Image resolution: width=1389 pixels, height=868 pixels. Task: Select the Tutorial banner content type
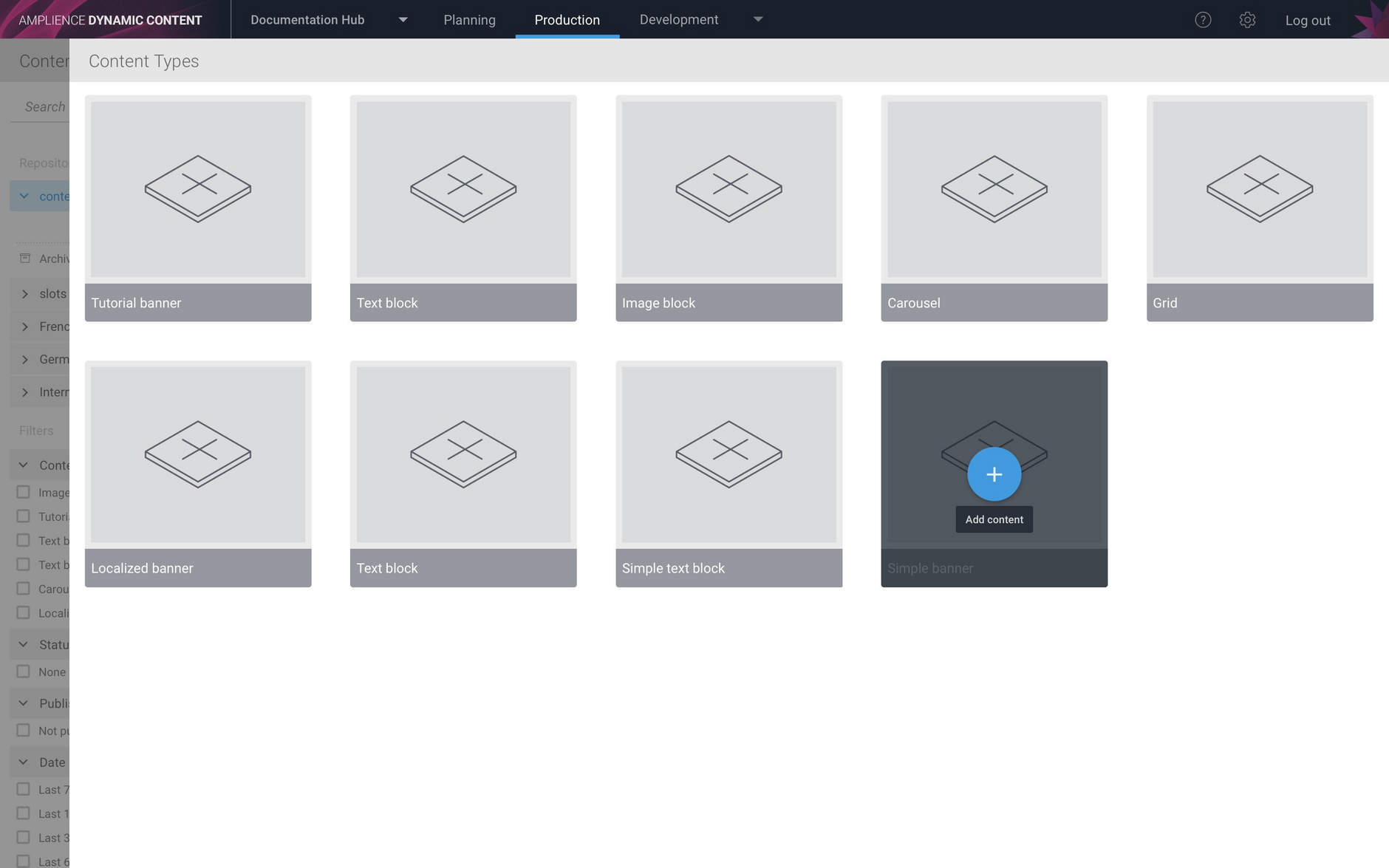(x=197, y=207)
